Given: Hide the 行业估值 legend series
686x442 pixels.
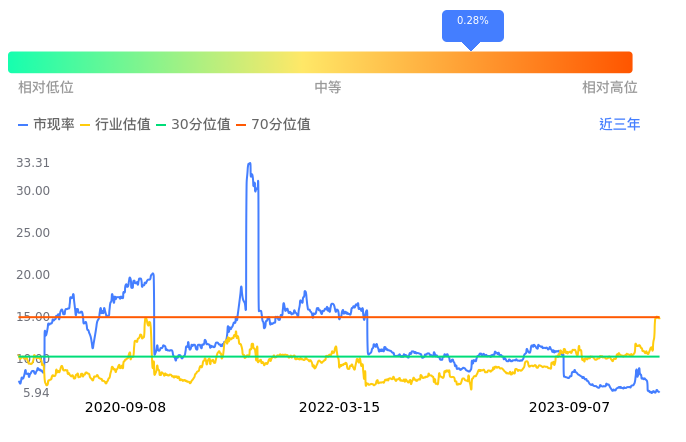Looking at the screenshot, I should point(115,125).
